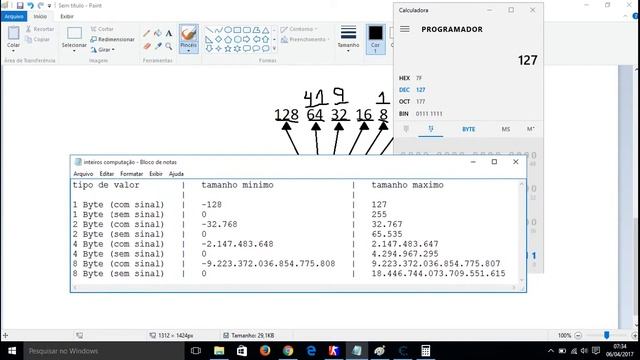
Task: Select the Text tool in Paint
Action: pyautogui.click(x=169, y=34)
